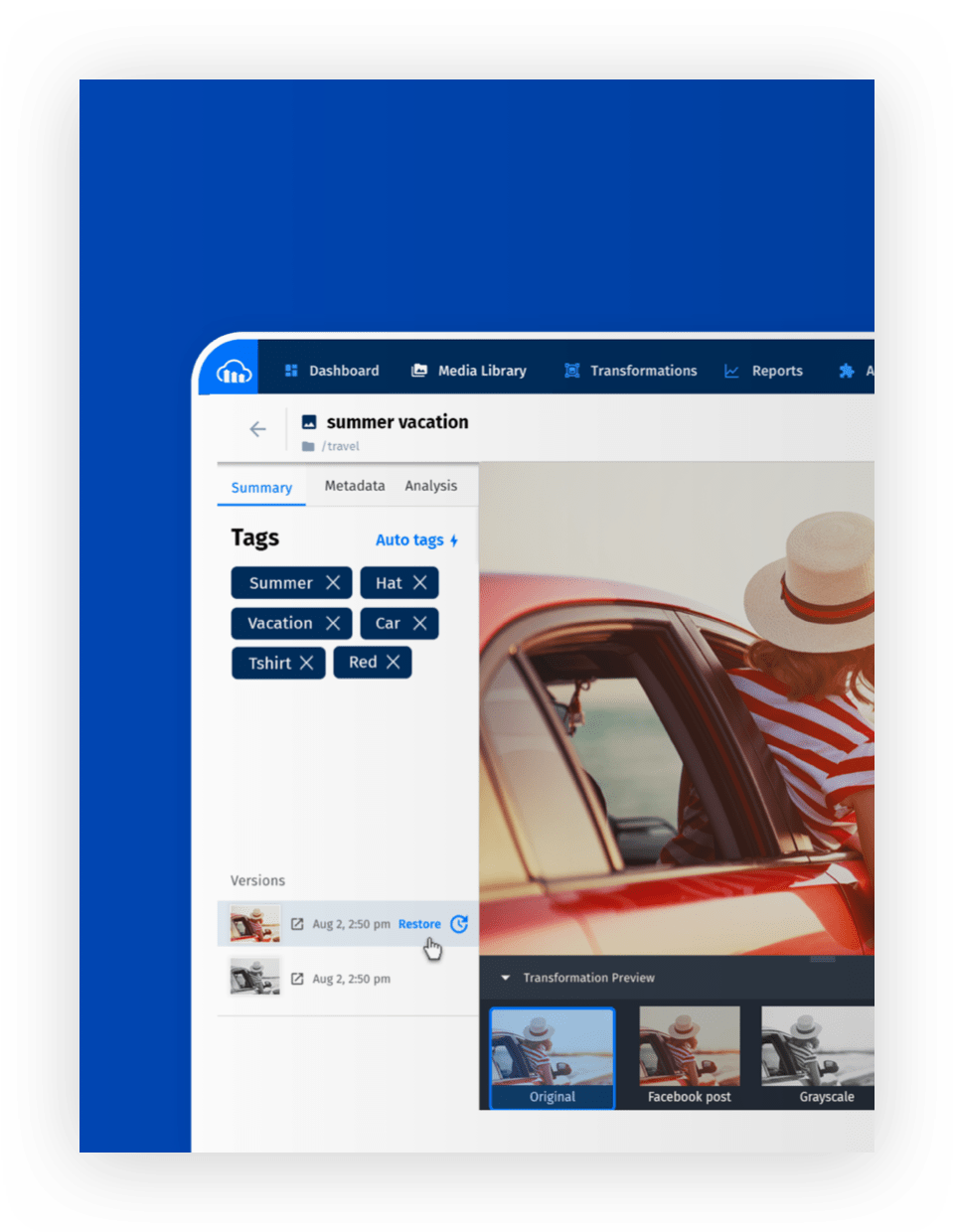Open second version's external link icon

point(297,979)
